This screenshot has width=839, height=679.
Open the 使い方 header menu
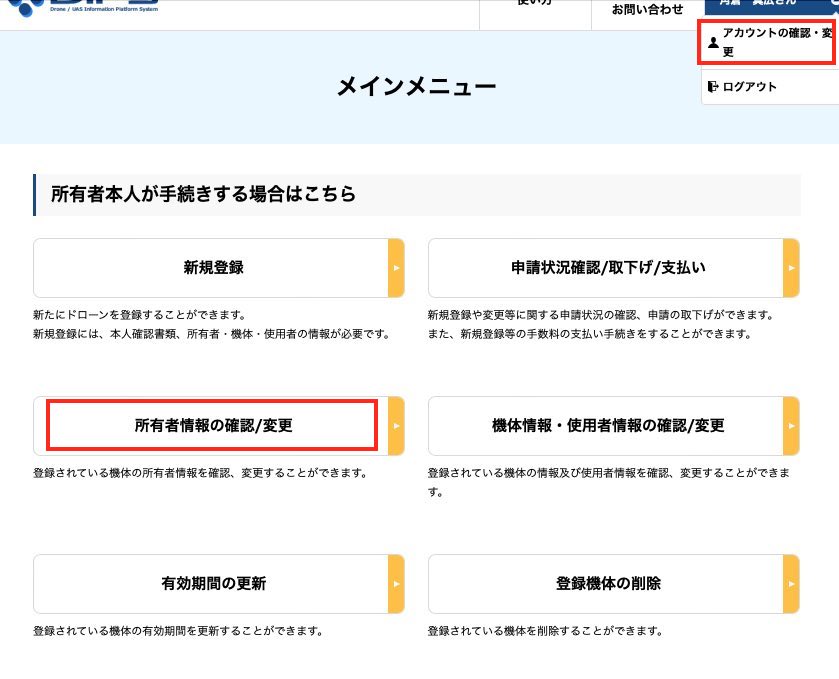pyautogui.click(x=534, y=6)
